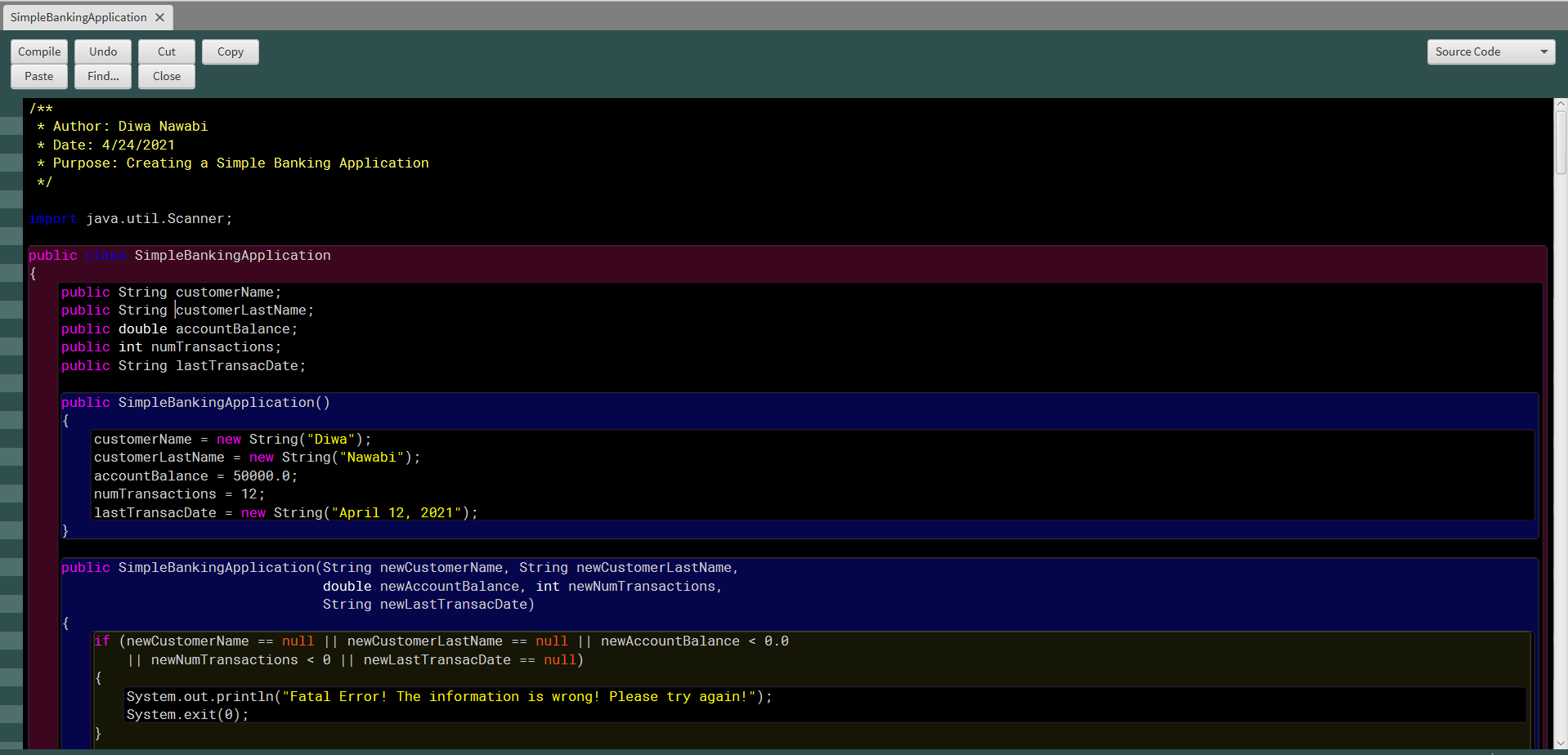Image resolution: width=1568 pixels, height=755 pixels.
Task: Expand the view selector showing Source Code
Action: (1490, 51)
